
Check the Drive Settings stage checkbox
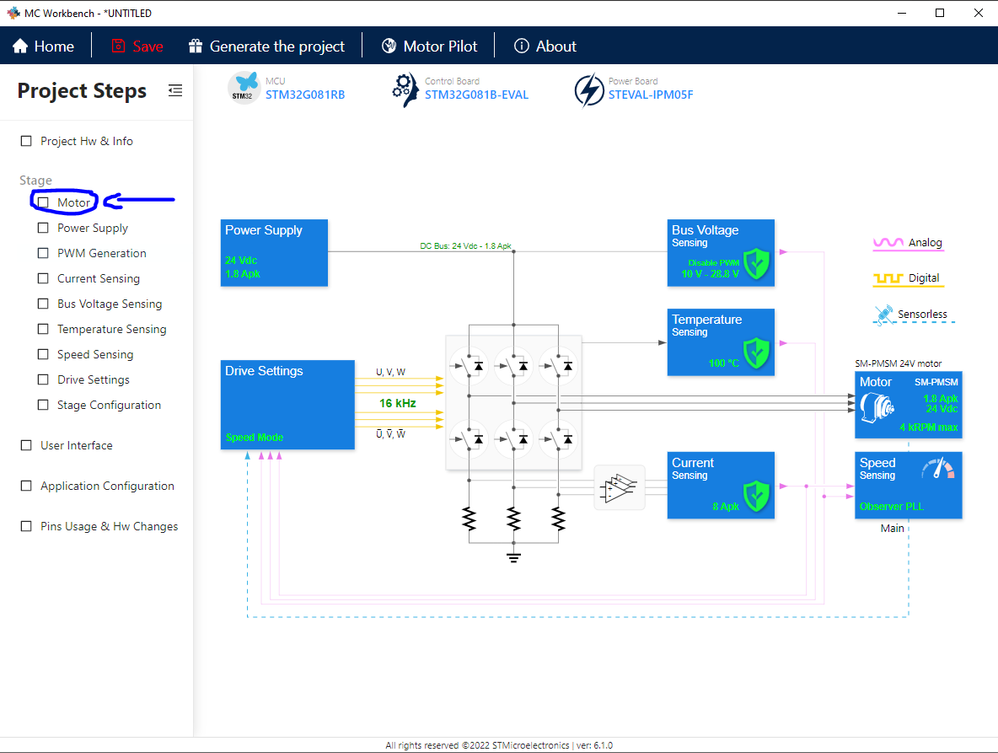[43, 379]
